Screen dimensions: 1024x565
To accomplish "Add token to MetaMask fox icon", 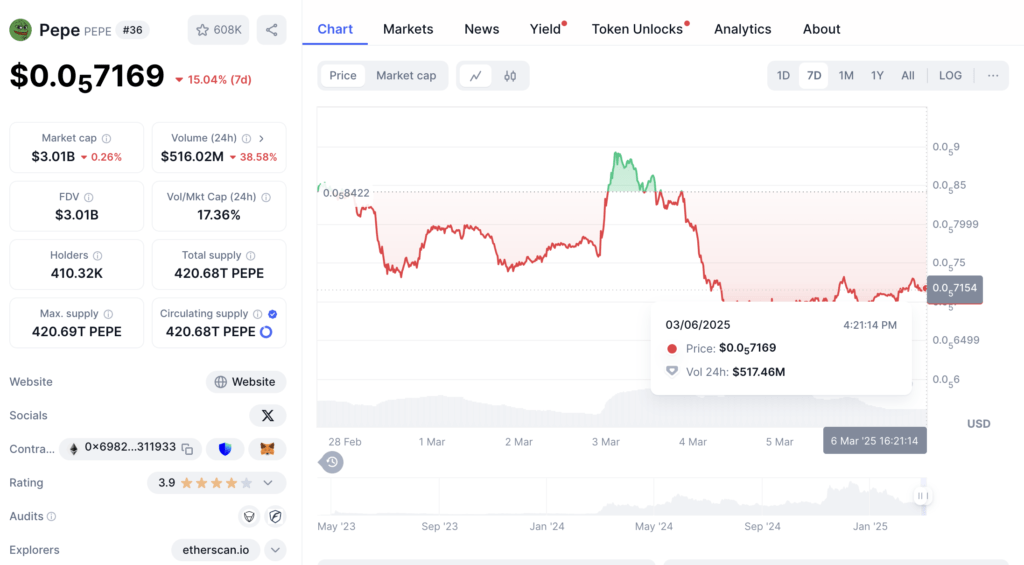I will (x=267, y=449).
